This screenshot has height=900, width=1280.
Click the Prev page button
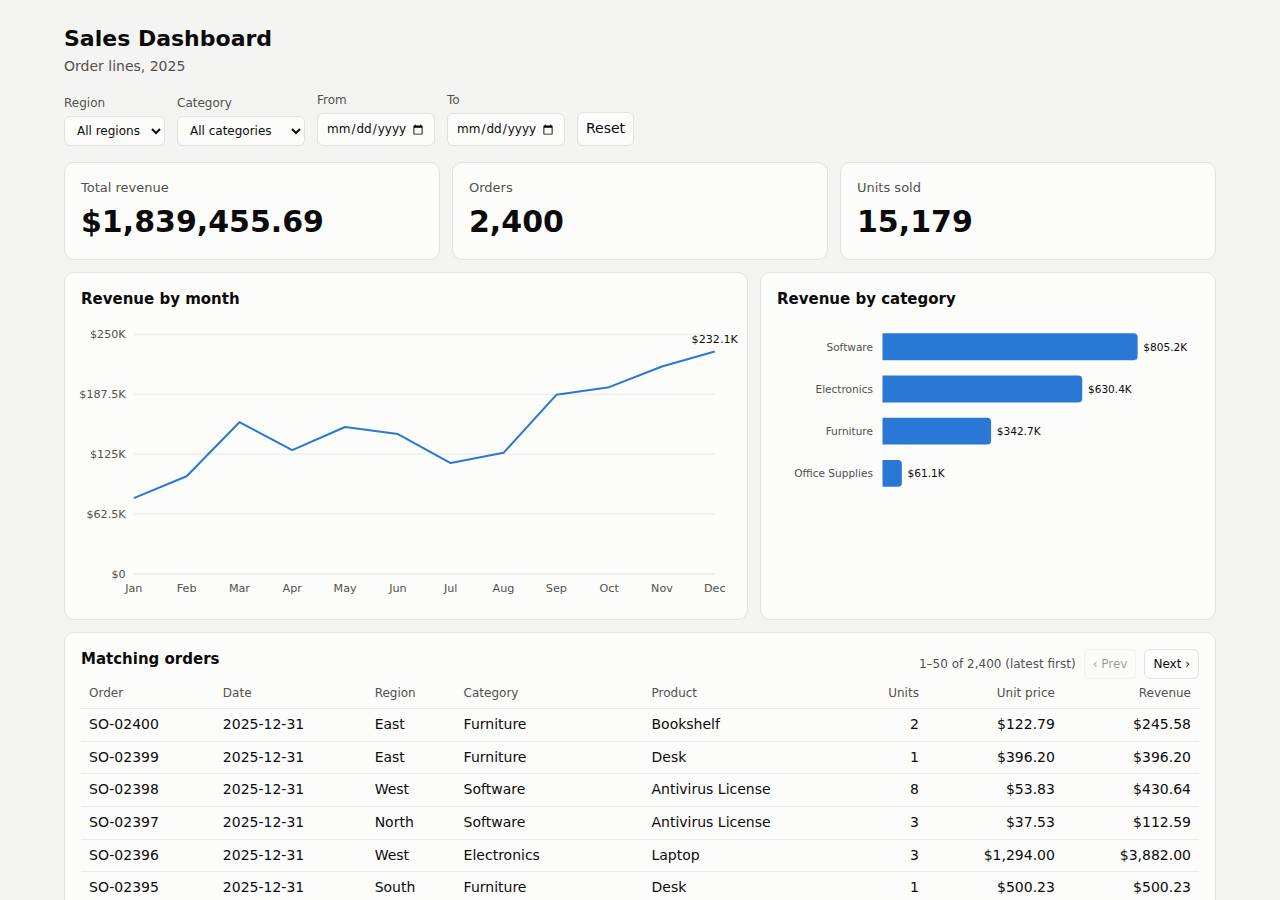(1110, 664)
